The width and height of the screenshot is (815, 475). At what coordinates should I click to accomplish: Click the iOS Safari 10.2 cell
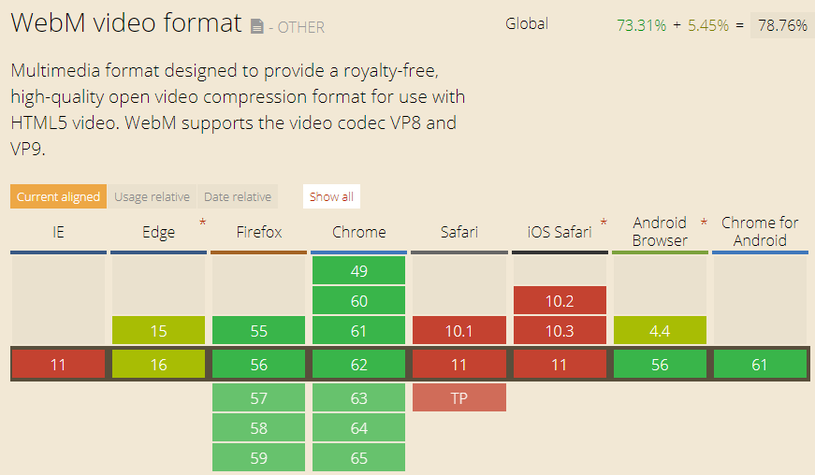559,301
